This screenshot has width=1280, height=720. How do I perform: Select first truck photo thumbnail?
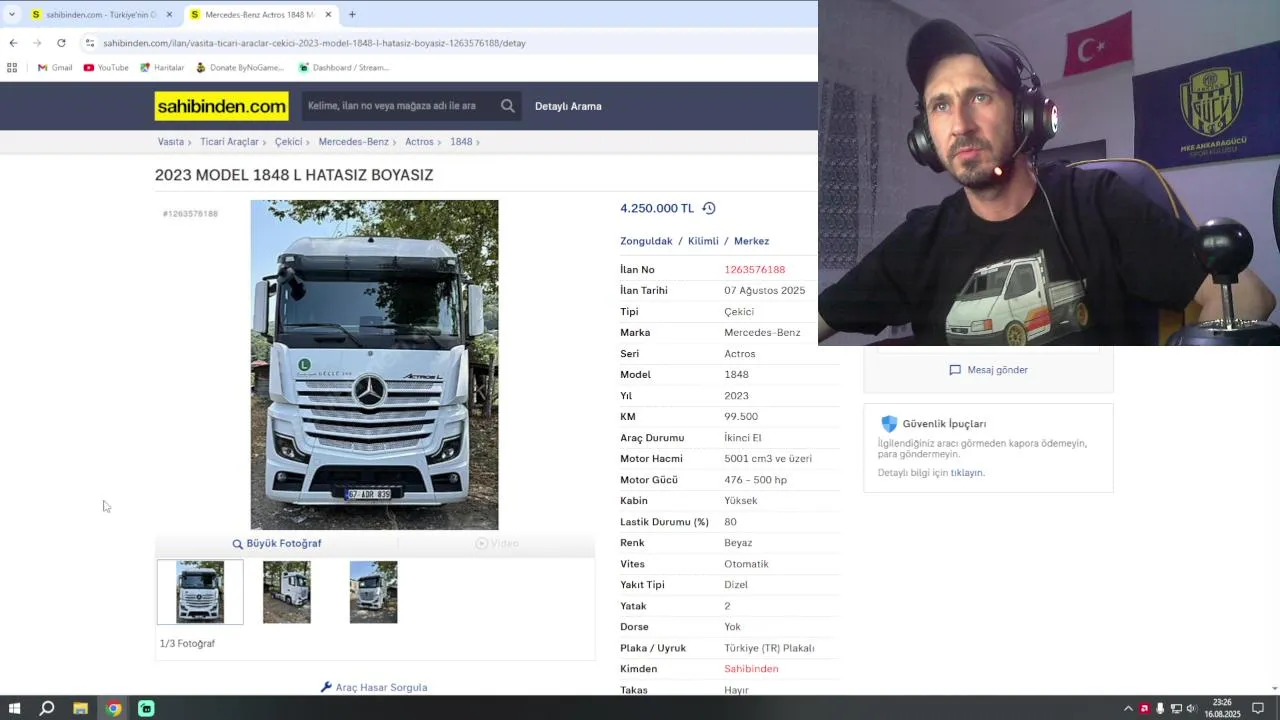pyautogui.click(x=200, y=592)
